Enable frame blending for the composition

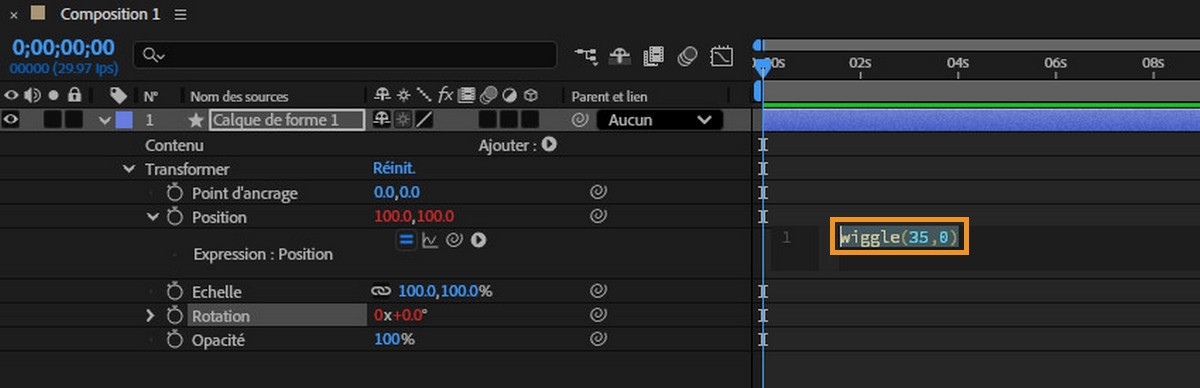pos(654,55)
